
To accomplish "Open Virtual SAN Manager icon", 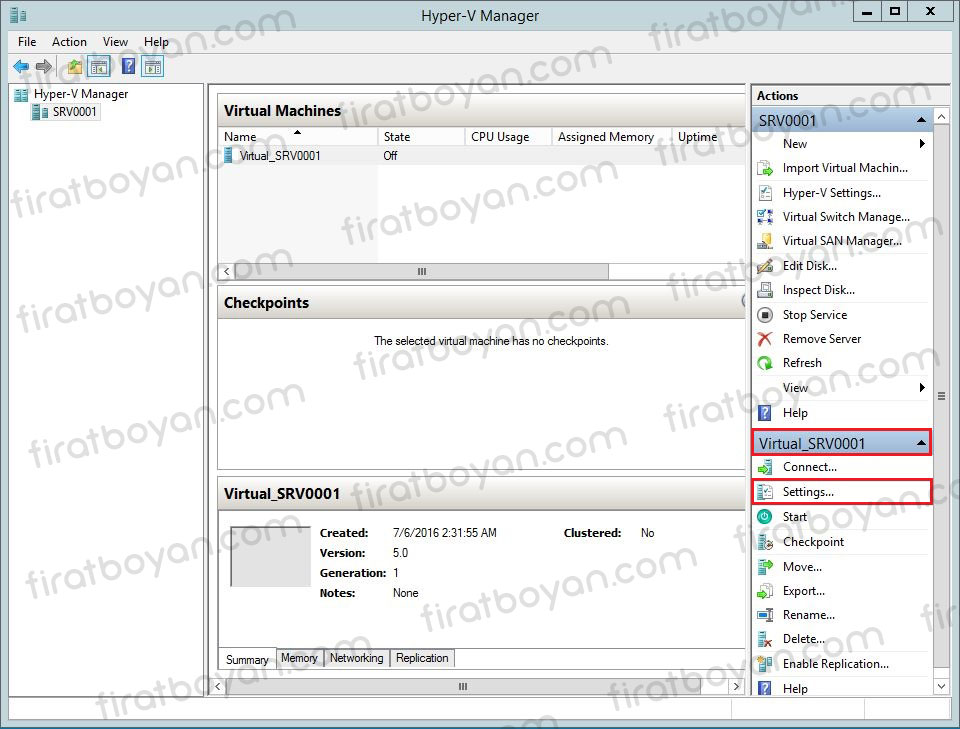I will click(765, 241).
